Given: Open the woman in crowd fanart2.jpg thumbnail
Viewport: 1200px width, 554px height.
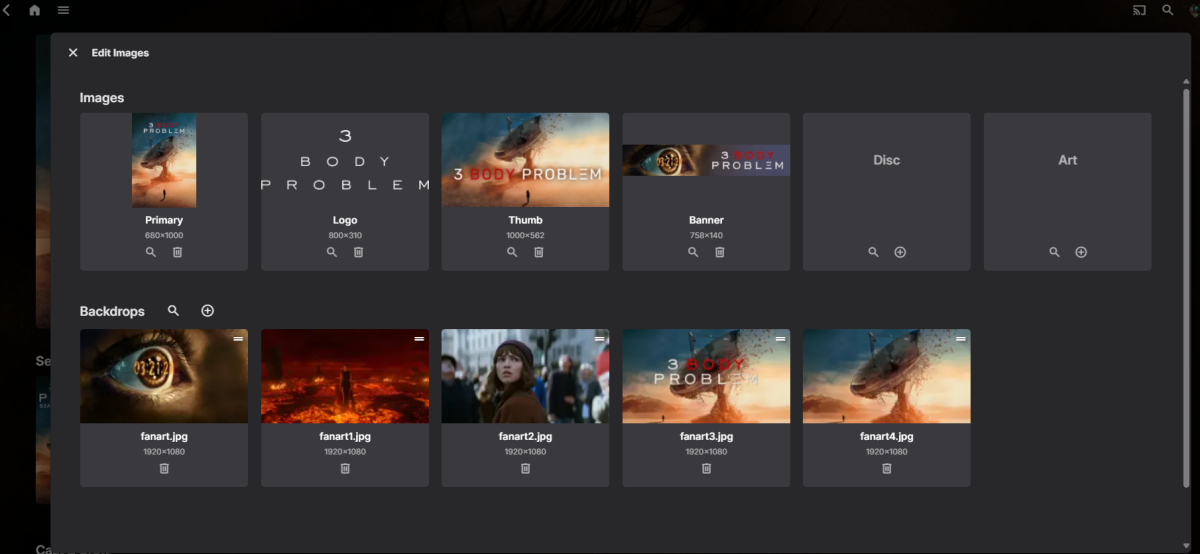Looking at the screenshot, I should click(x=525, y=376).
